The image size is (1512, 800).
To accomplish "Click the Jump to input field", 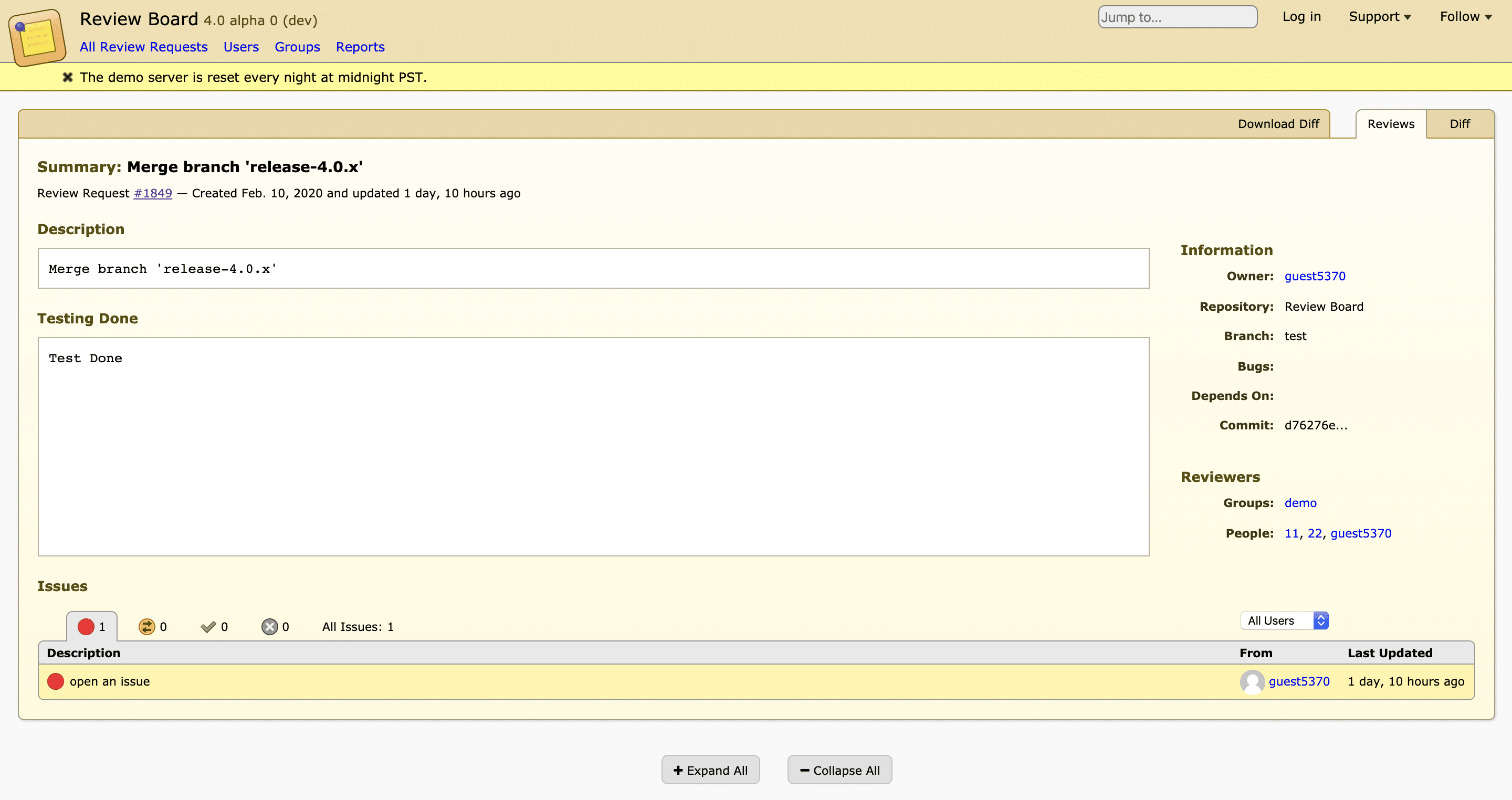I will [x=1176, y=18].
